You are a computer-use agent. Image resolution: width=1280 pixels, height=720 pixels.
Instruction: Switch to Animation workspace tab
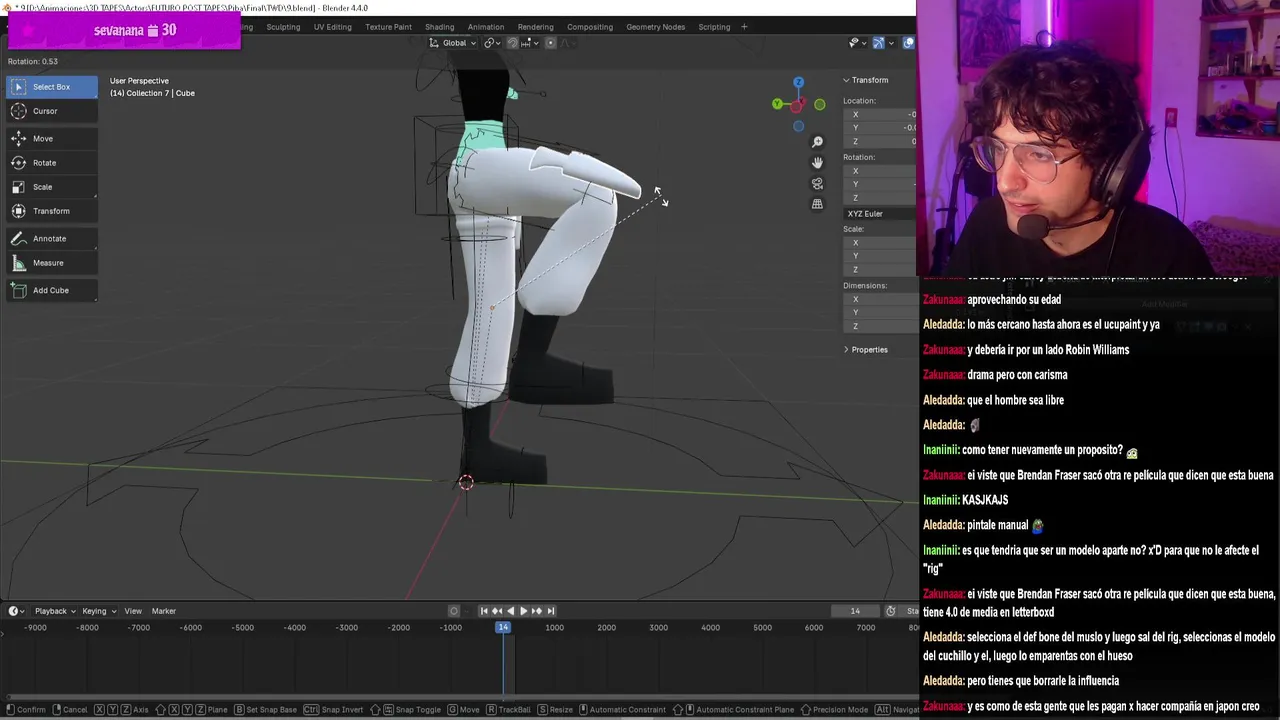pyautogui.click(x=486, y=27)
